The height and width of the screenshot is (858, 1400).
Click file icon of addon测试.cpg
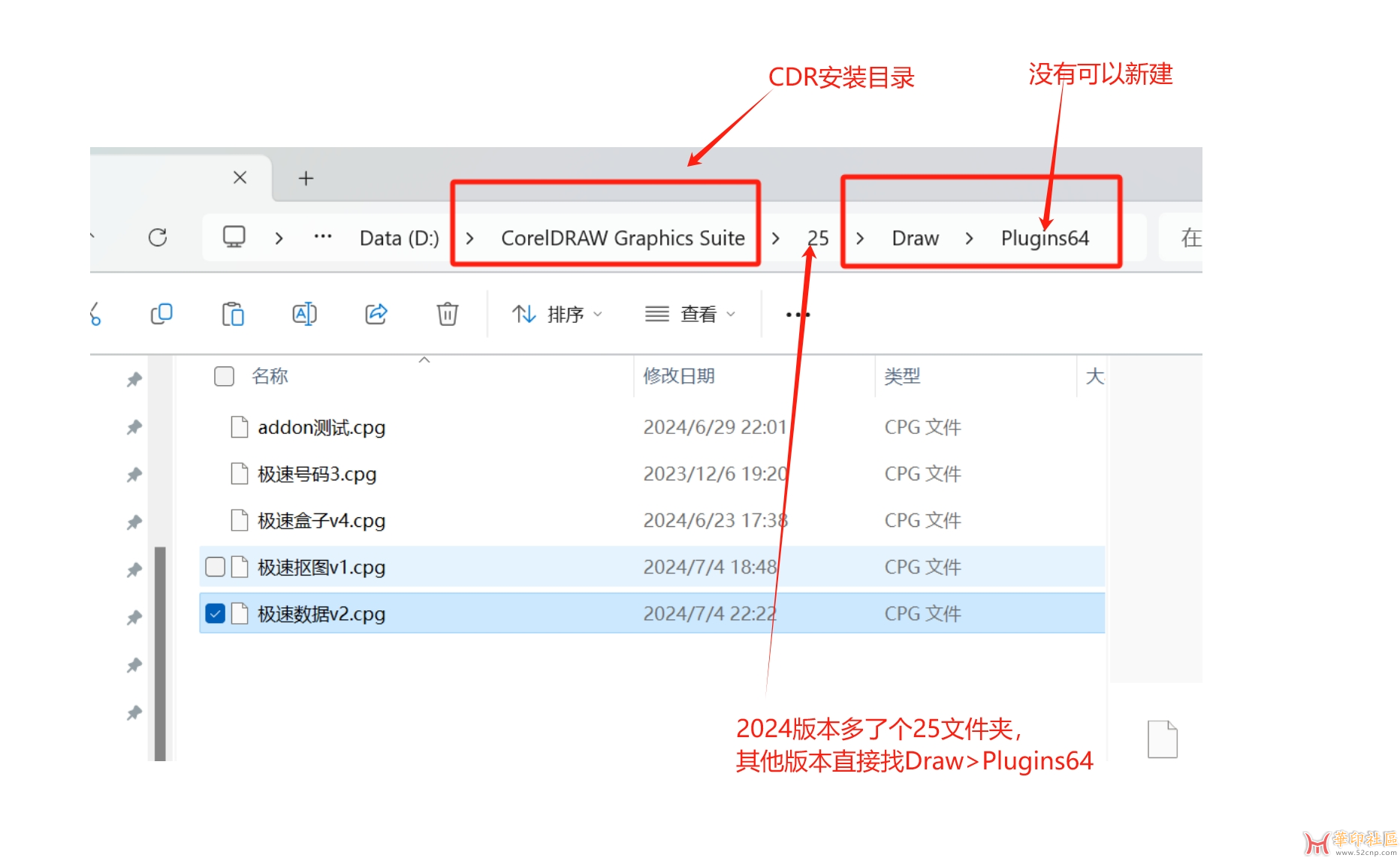[240, 427]
